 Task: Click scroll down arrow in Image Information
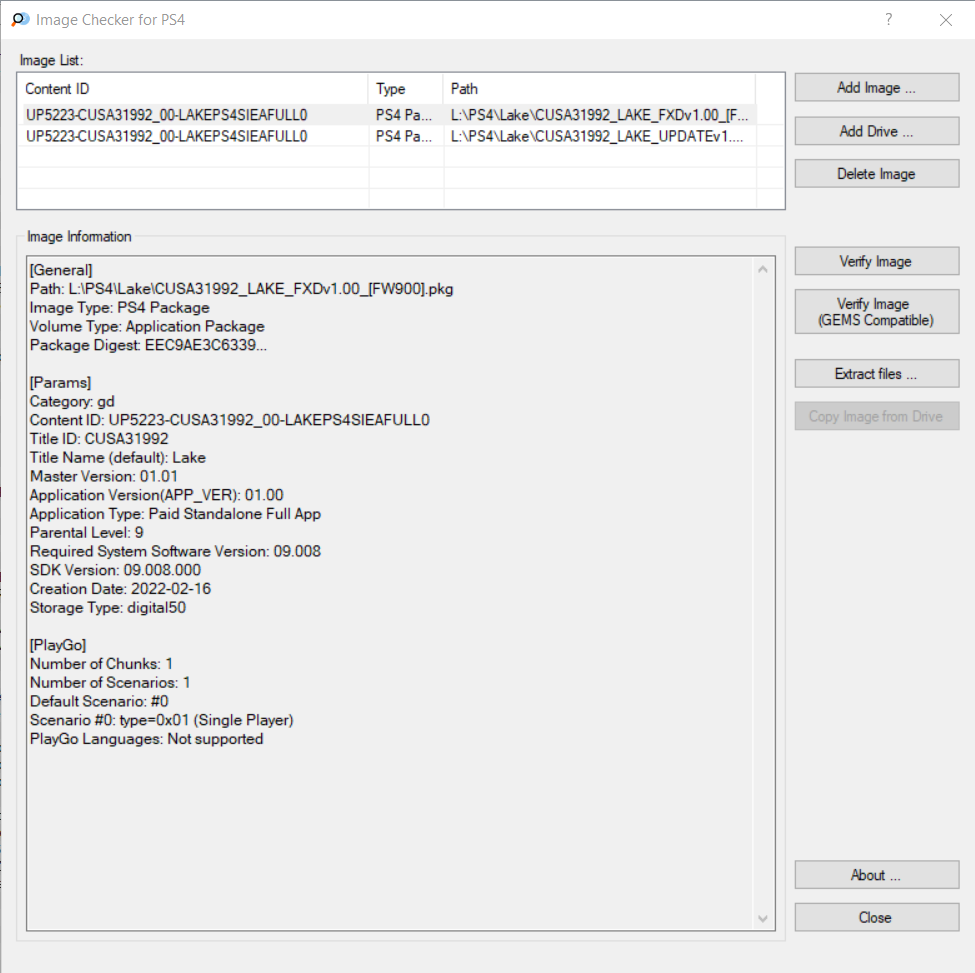click(x=763, y=918)
